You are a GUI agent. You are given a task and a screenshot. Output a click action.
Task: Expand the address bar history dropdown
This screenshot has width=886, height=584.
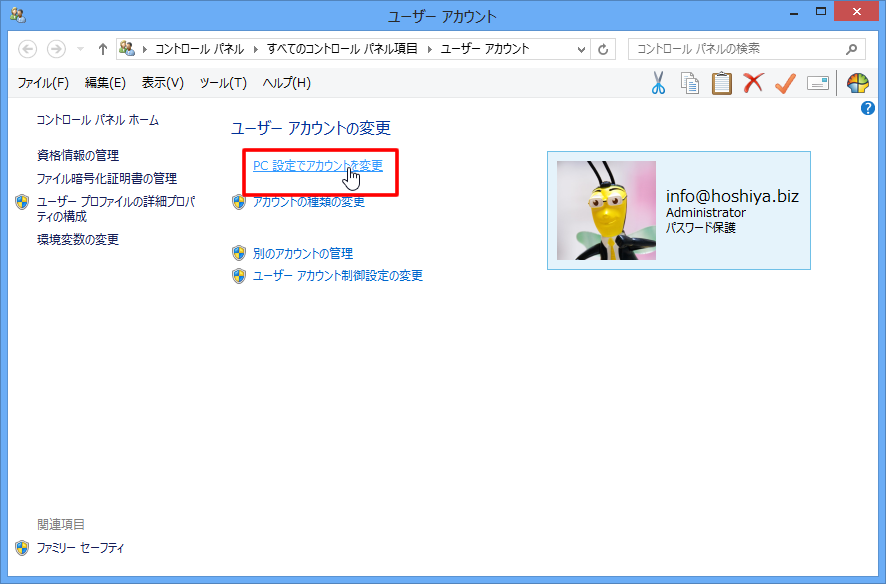[581, 49]
